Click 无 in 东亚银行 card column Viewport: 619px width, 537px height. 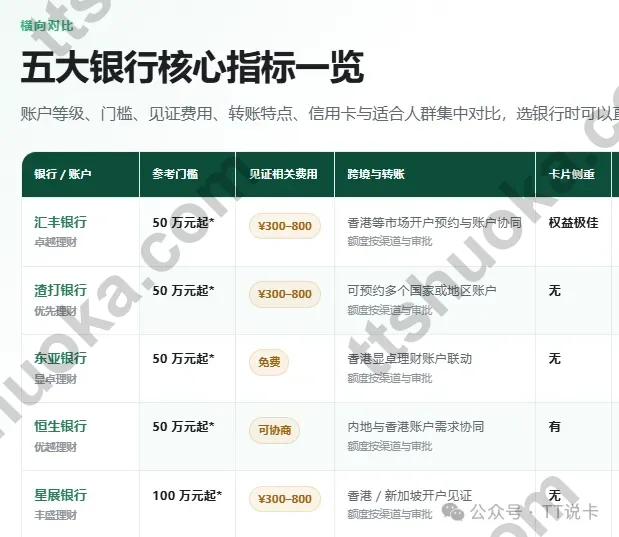coord(555,359)
